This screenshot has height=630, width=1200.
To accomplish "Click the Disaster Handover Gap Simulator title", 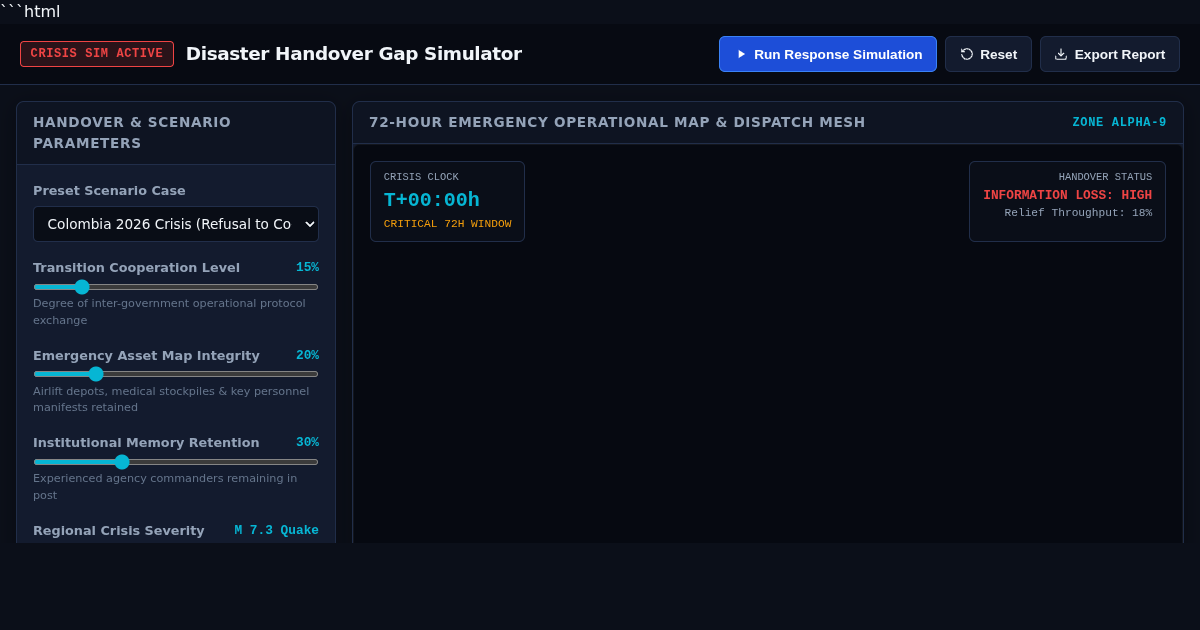I will 354,54.
